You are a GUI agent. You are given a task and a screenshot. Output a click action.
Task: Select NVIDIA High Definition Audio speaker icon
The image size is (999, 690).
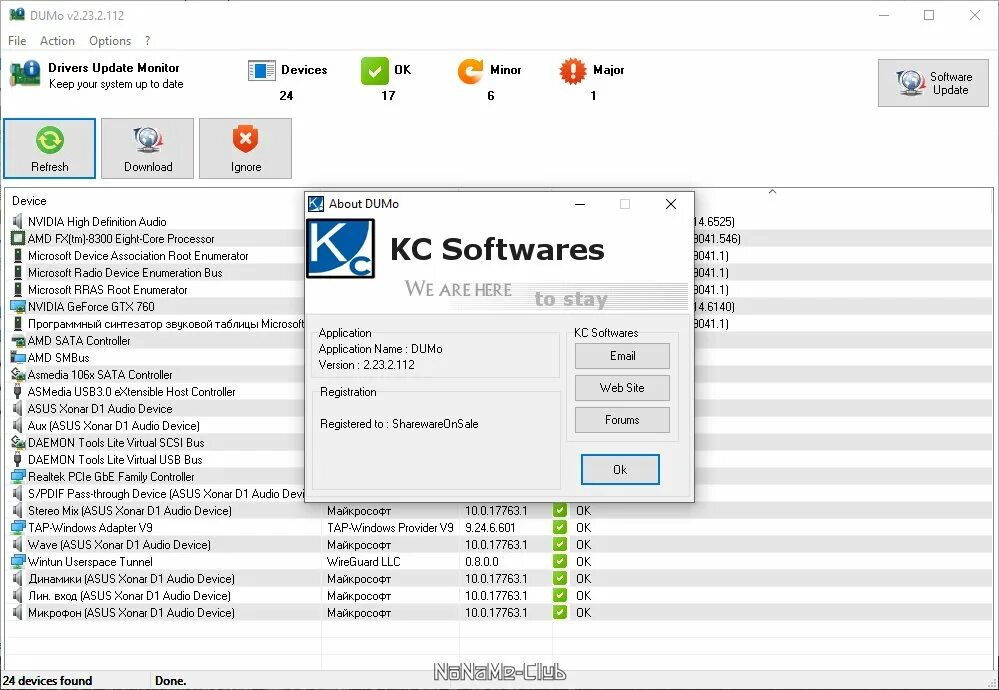pyautogui.click(x=18, y=222)
